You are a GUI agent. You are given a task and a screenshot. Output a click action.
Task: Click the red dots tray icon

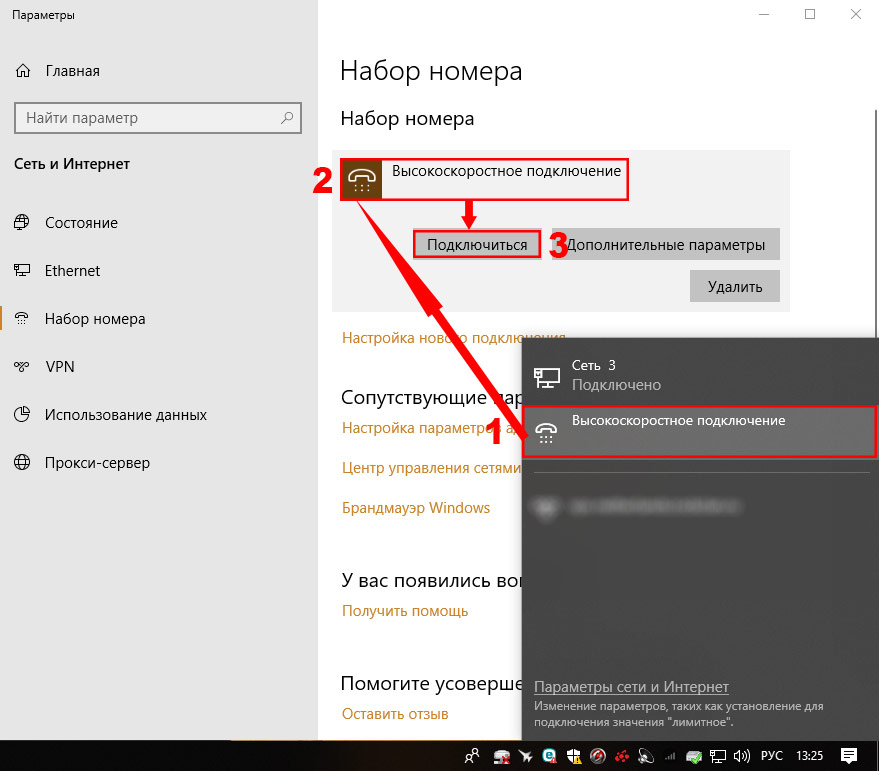(x=622, y=757)
